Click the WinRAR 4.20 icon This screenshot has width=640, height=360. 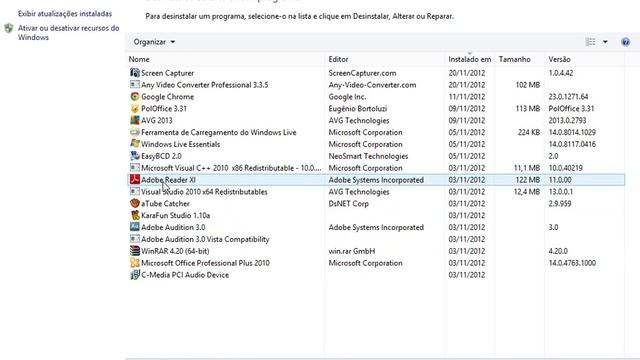coord(135,250)
